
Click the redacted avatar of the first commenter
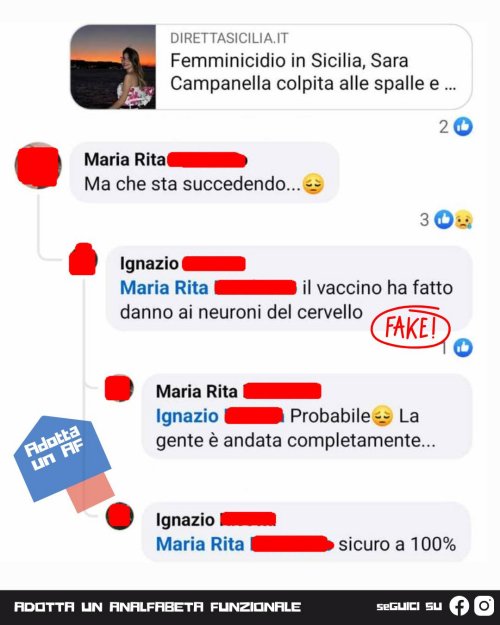(x=38, y=165)
